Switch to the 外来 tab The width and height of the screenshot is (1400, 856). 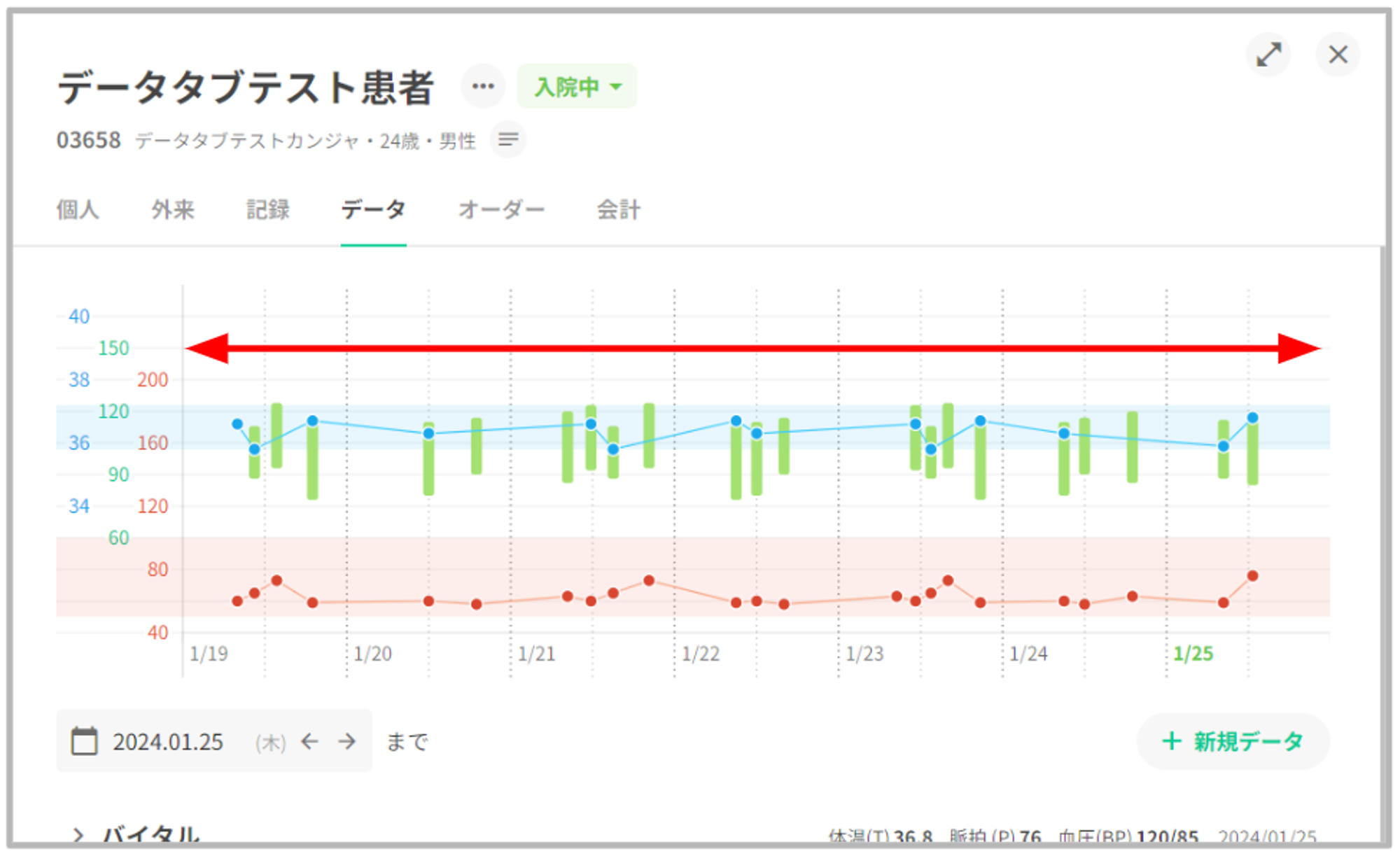173,209
